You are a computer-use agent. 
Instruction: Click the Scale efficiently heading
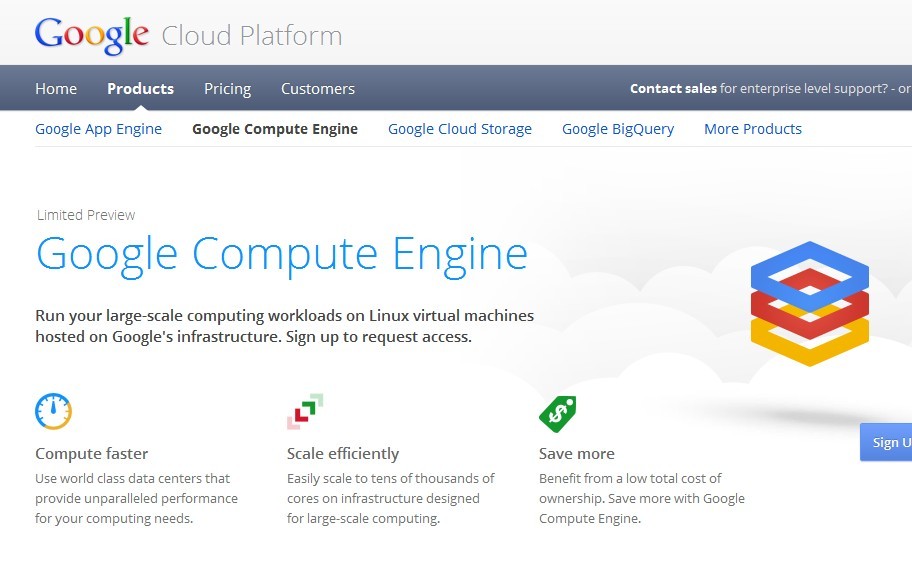(343, 453)
